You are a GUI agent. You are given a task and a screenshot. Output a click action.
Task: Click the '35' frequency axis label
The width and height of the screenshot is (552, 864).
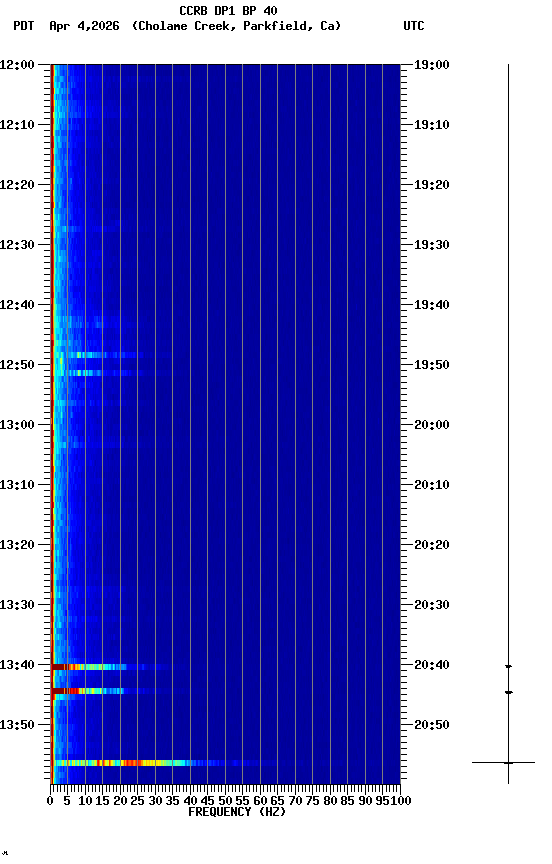coord(172,801)
